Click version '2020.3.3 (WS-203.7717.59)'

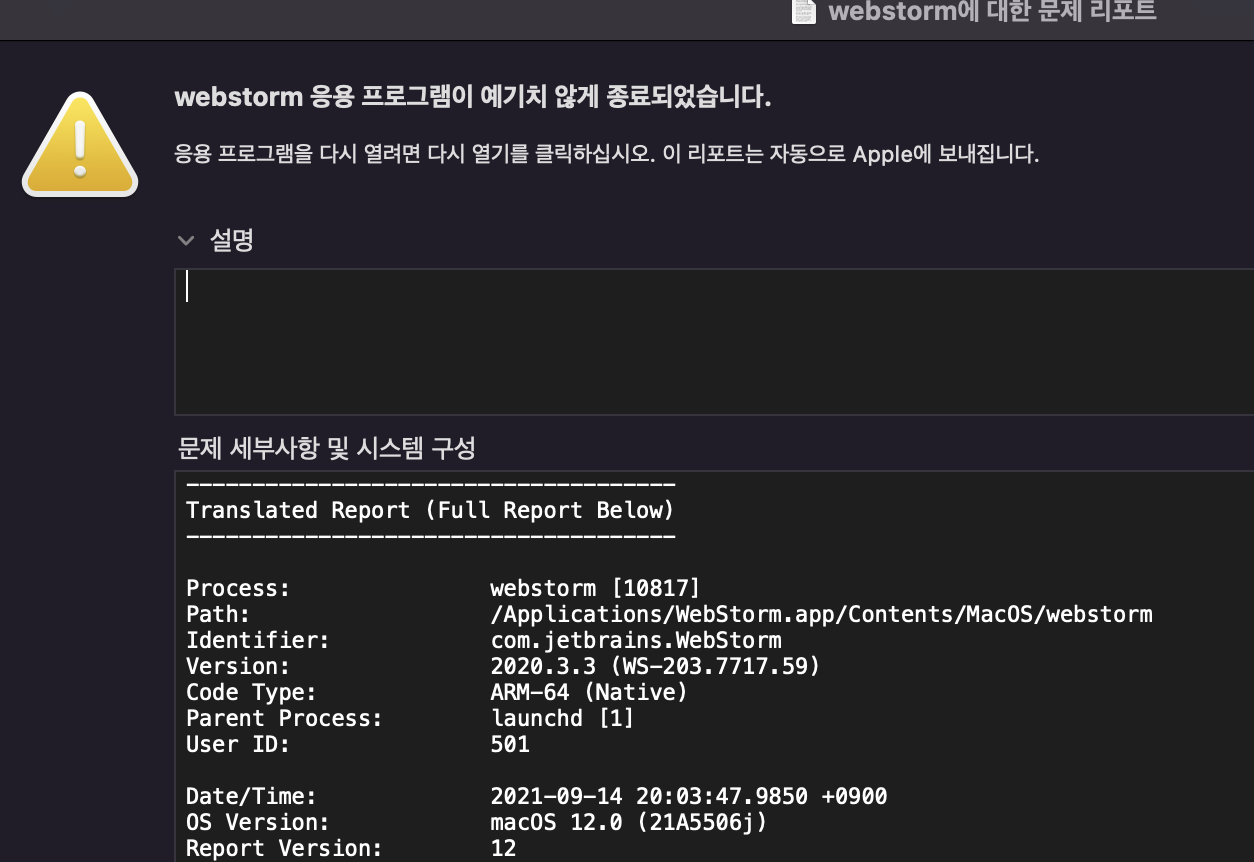655,666
